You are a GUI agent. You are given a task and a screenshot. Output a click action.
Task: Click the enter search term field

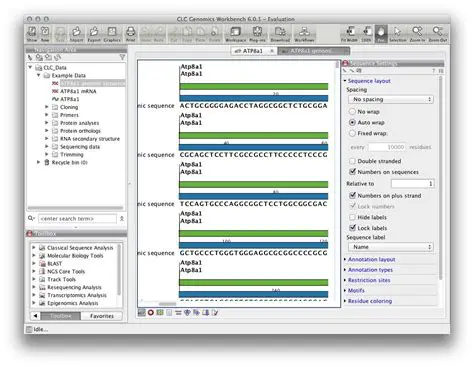point(77,219)
